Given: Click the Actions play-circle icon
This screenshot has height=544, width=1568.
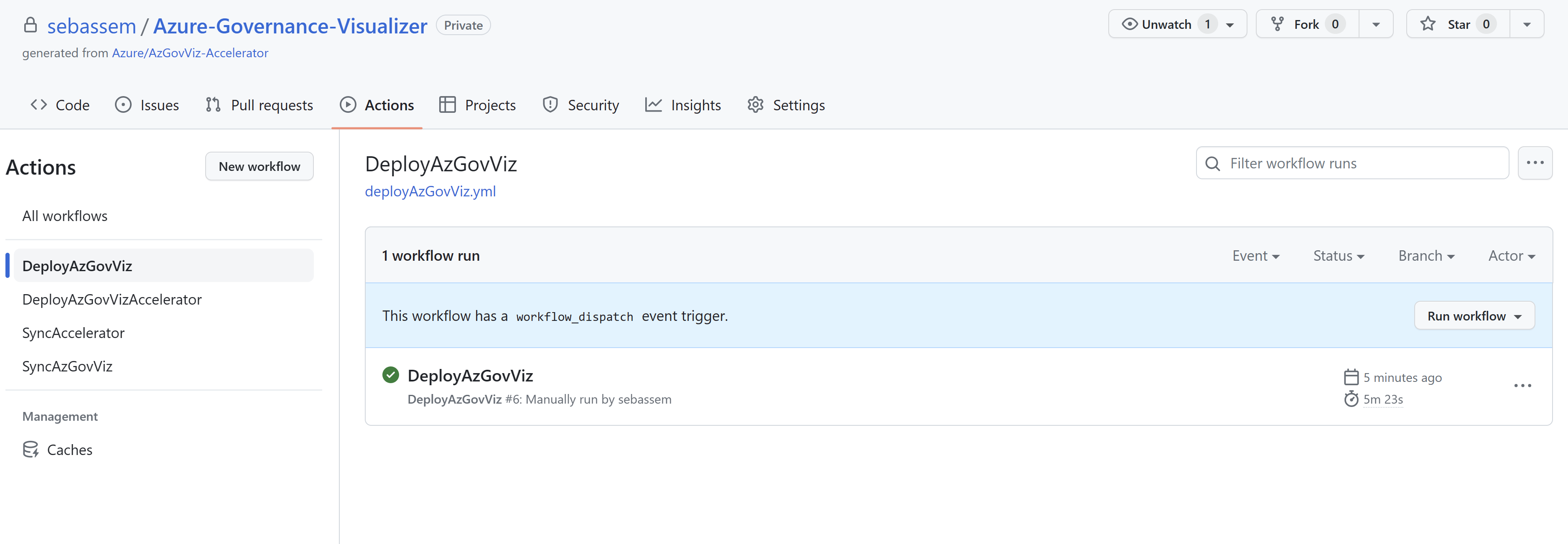Looking at the screenshot, I should click(x=348, y=104).
